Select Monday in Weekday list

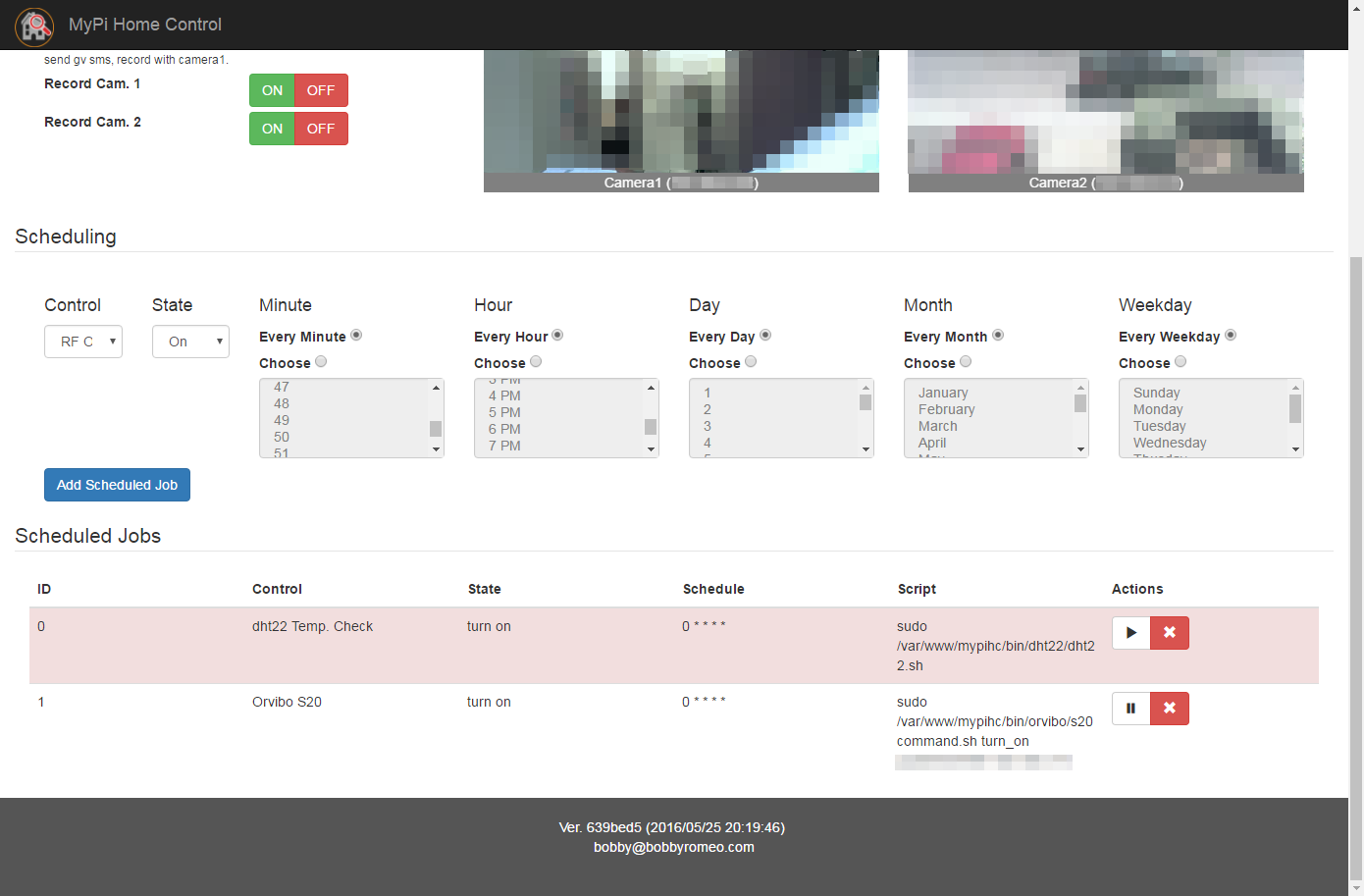(1158, 409)
